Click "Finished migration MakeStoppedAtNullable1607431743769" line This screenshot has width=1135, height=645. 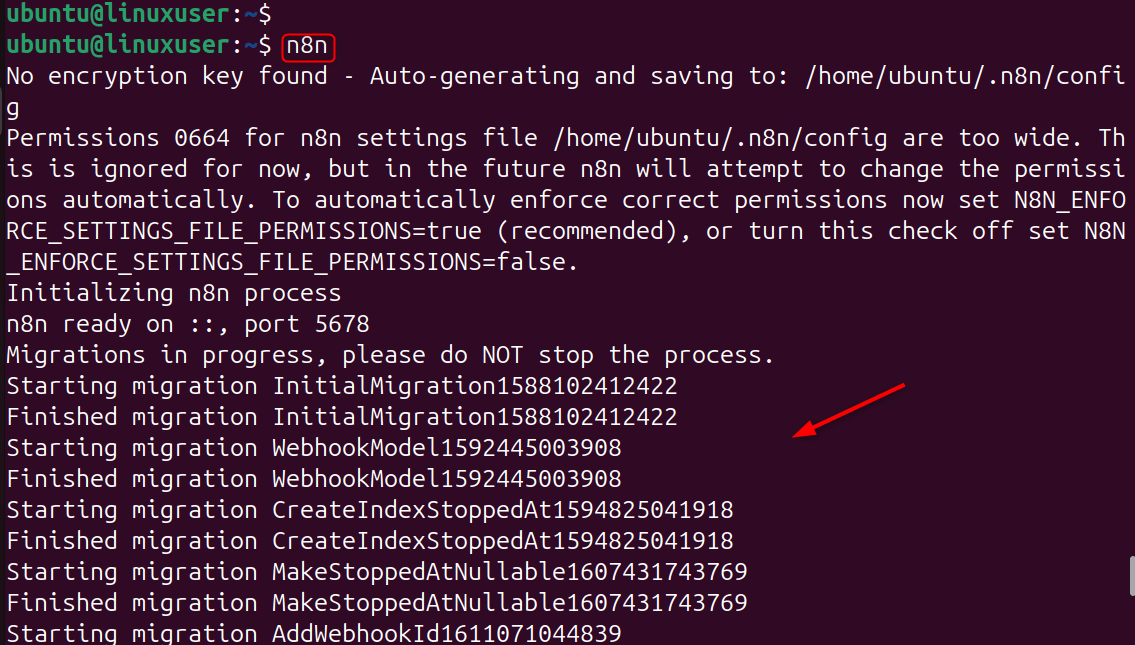tap(377, 603)
